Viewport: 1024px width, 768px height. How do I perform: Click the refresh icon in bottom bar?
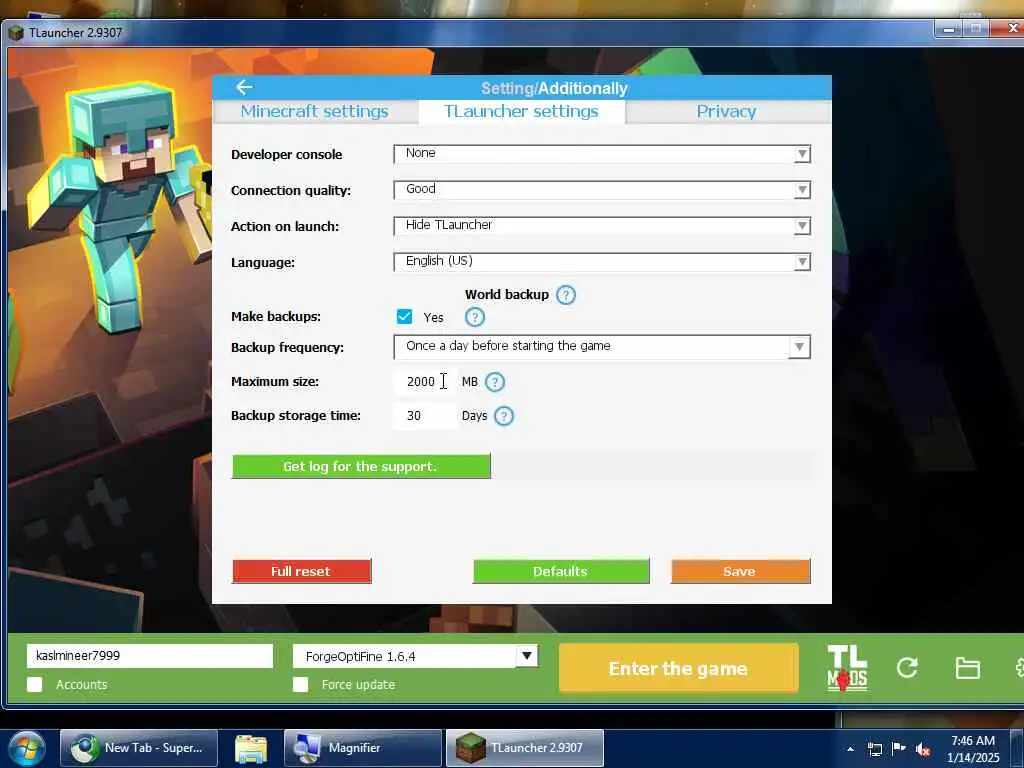click(907, 667)
